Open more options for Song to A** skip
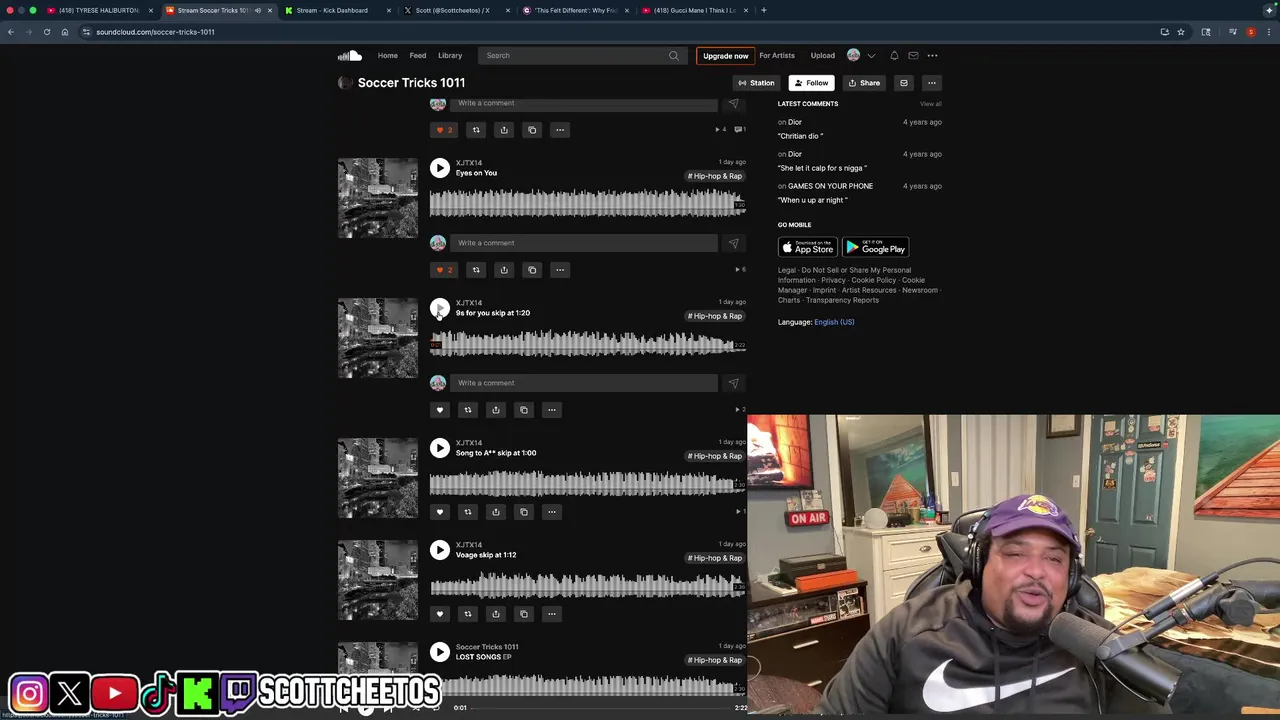 point(551,512)
